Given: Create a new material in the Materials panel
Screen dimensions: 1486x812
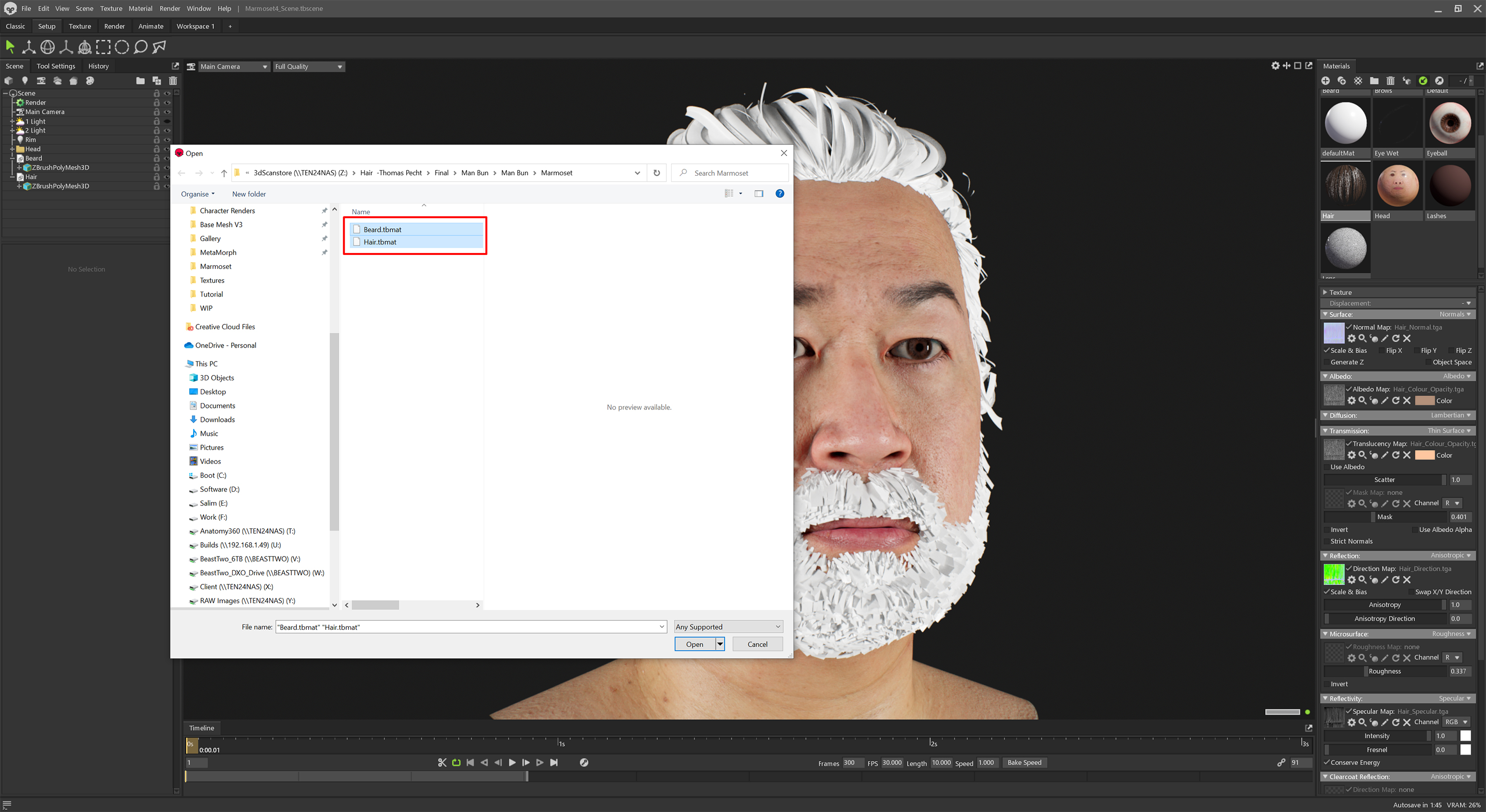Looking at the screenshot, I should point(1326,81).
